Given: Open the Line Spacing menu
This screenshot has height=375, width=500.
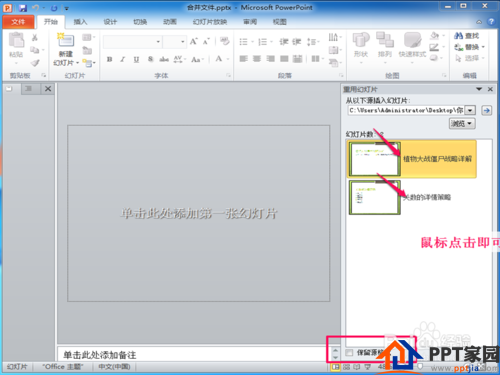Looking at the screenshot, I should click(313, 42).
